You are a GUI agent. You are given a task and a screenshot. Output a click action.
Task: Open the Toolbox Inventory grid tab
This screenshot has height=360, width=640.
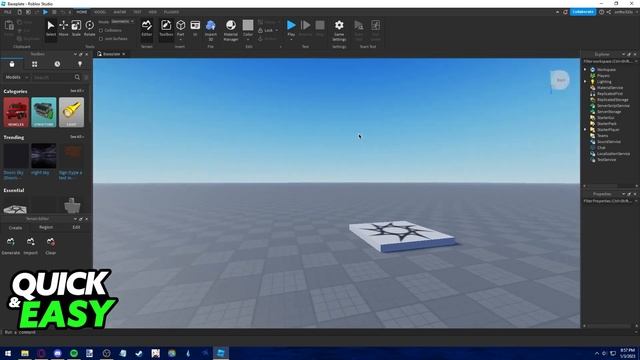pos(35,64)
